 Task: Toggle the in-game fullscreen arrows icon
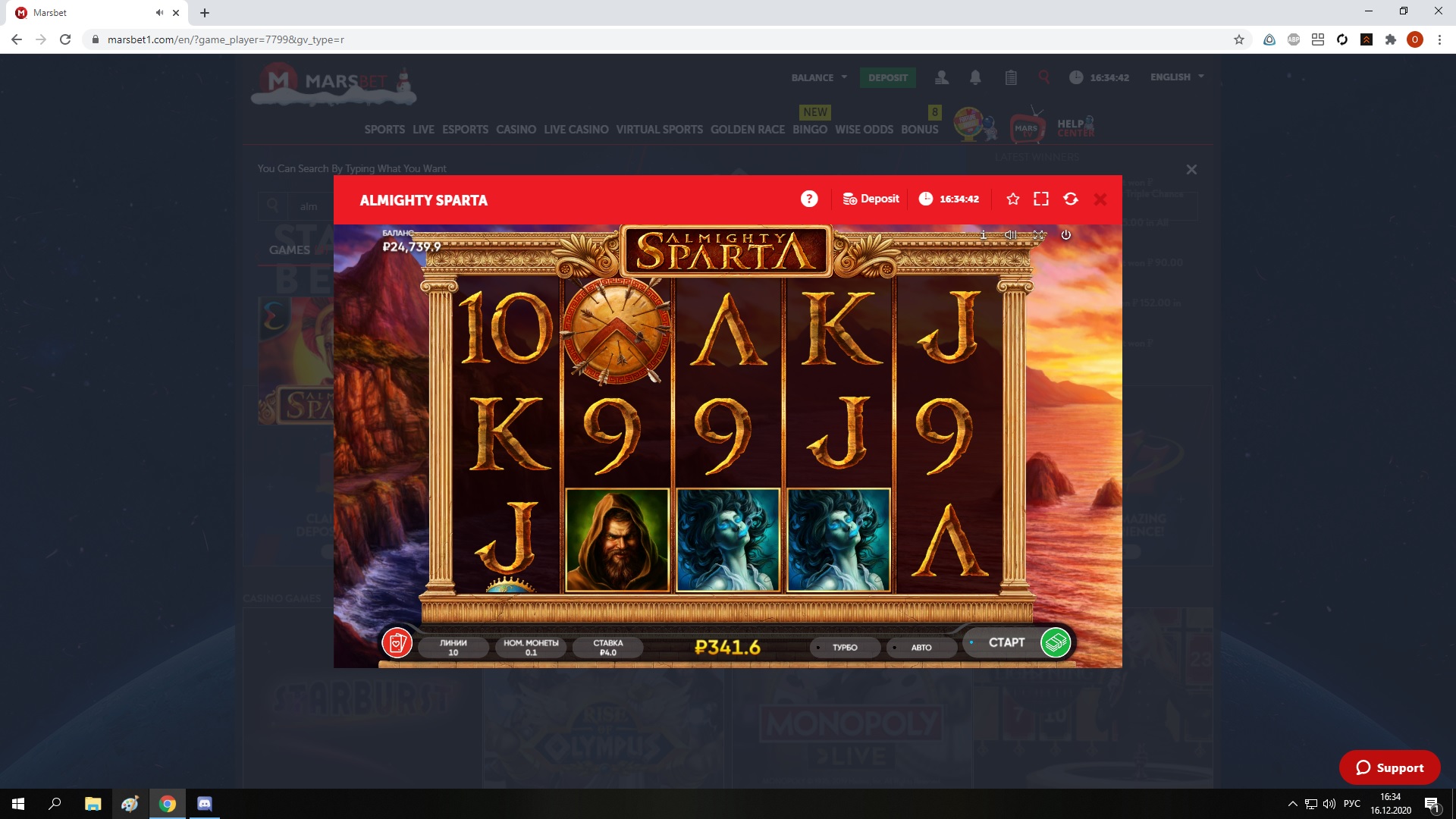[1039, 235]
